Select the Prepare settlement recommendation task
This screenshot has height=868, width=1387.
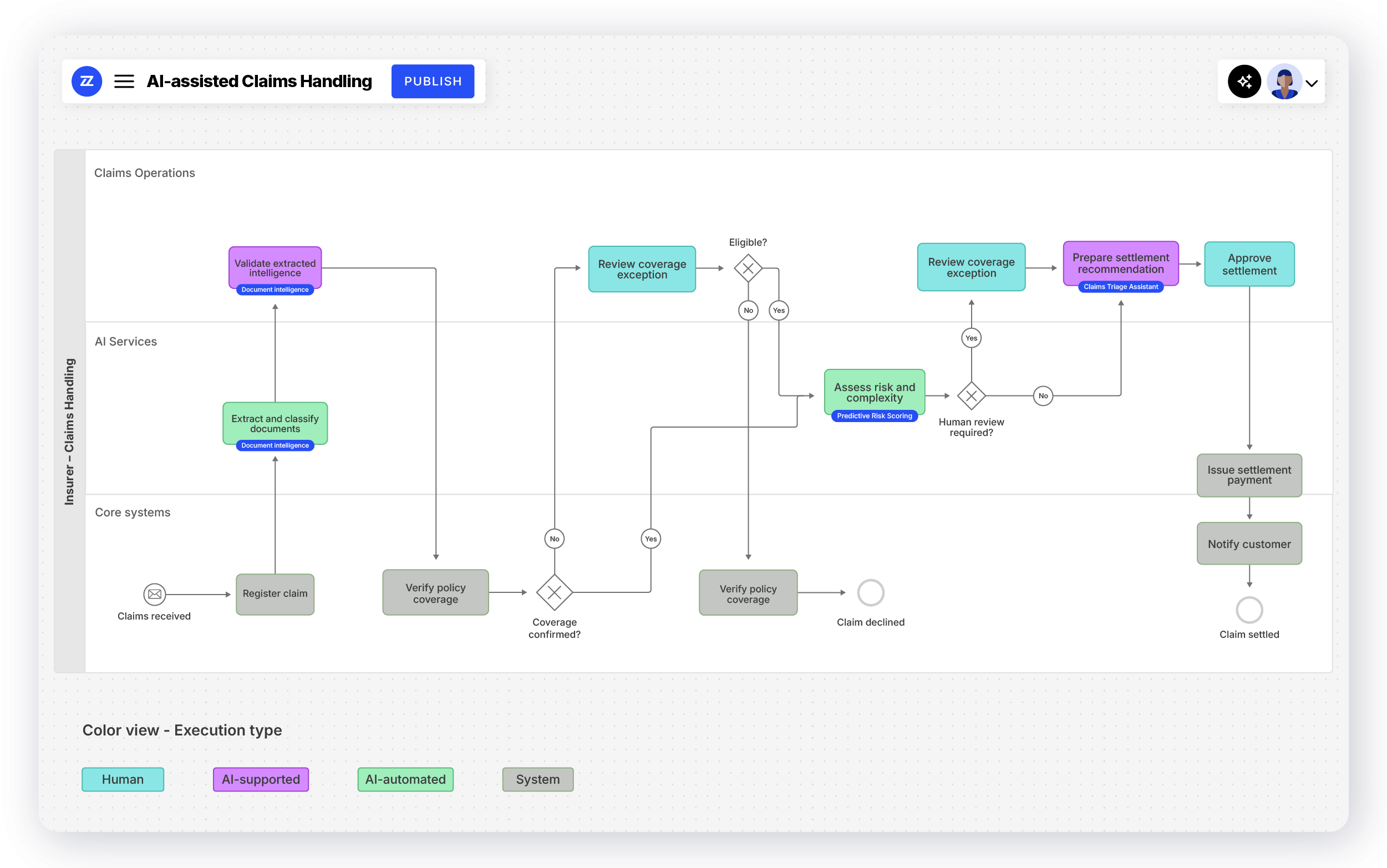point(1120,263)
